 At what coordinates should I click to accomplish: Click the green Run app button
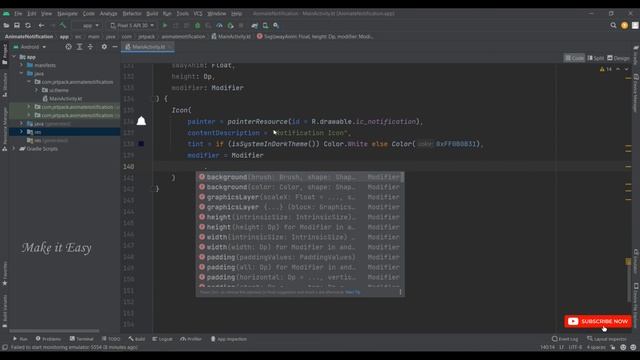(x=165, y=25)
